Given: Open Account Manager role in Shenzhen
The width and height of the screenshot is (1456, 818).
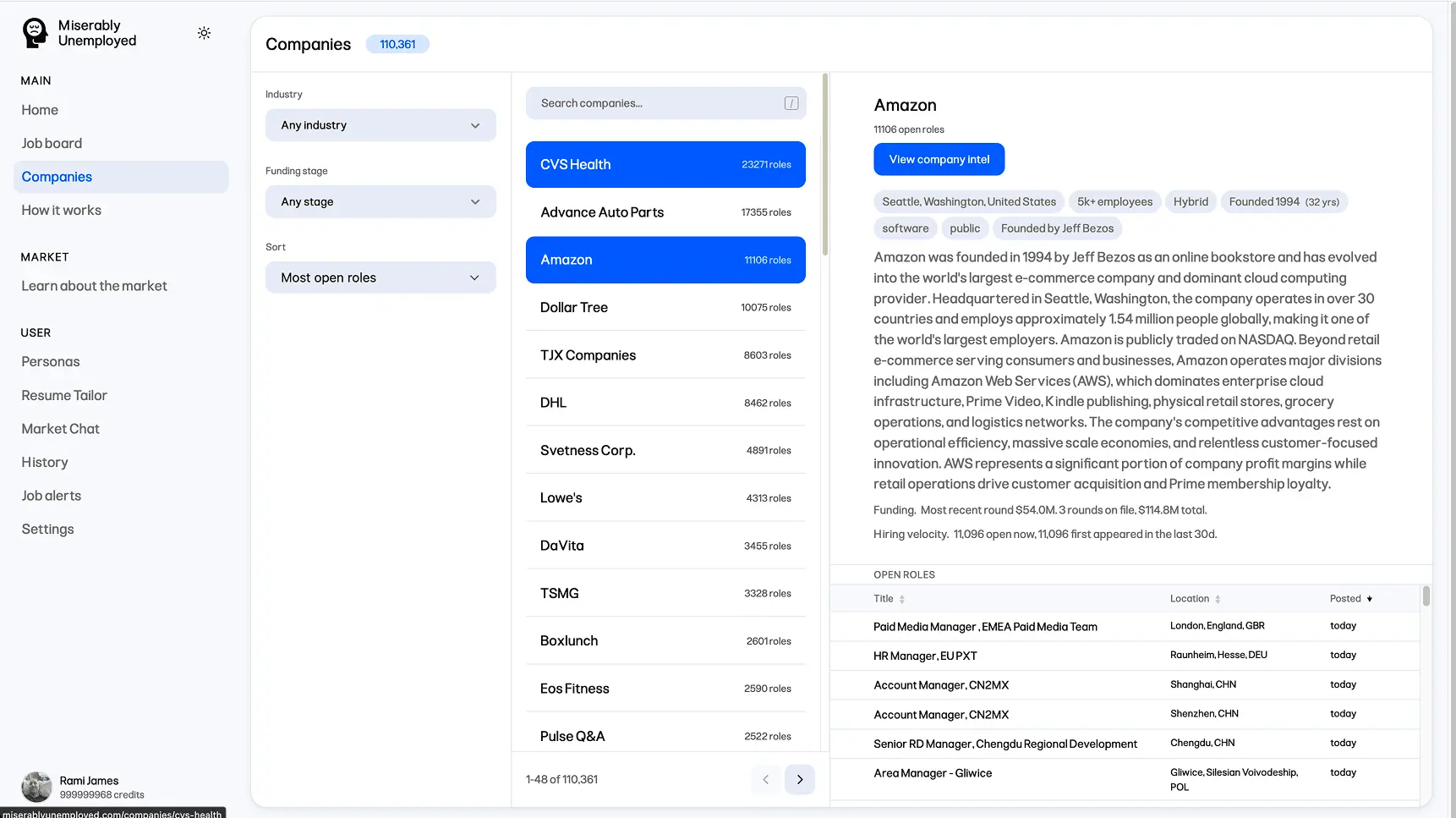Looking at the screenshot, I should click(1125, 715).
